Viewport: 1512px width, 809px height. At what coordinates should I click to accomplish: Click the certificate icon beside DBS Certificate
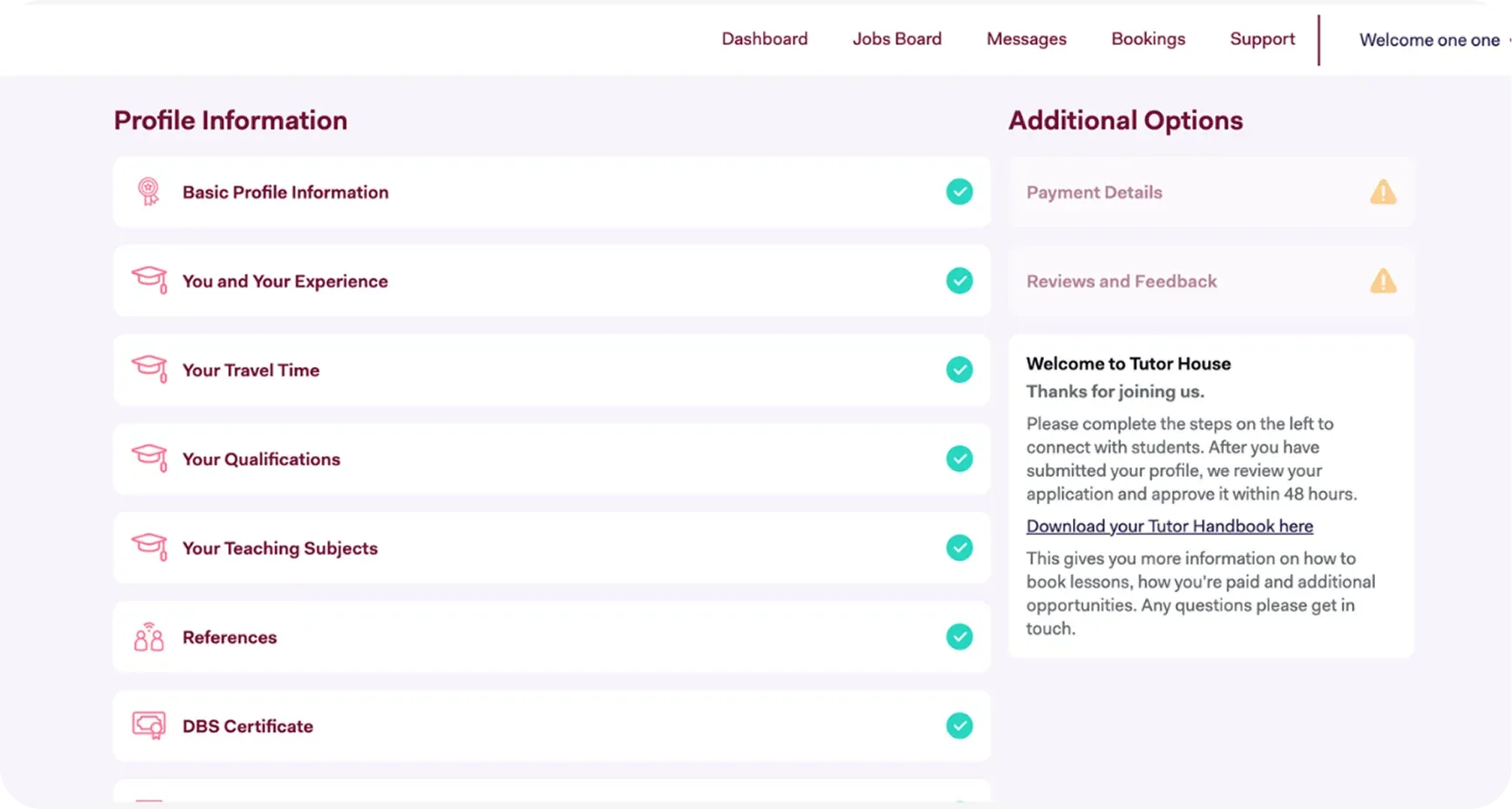coord(148,726)
